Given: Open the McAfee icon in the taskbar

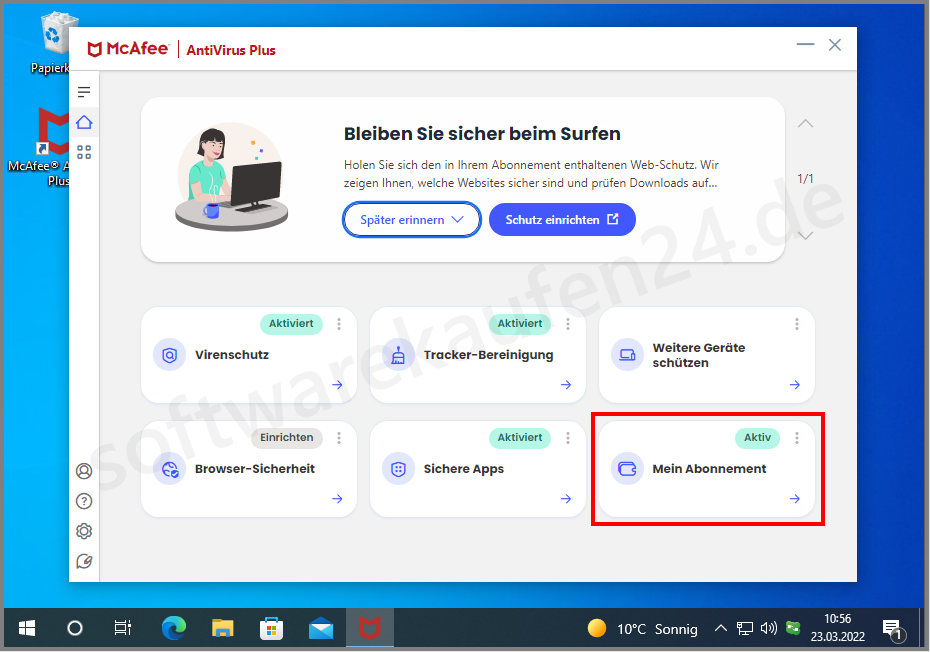Looking at the screenshot, I should (370, 628).
